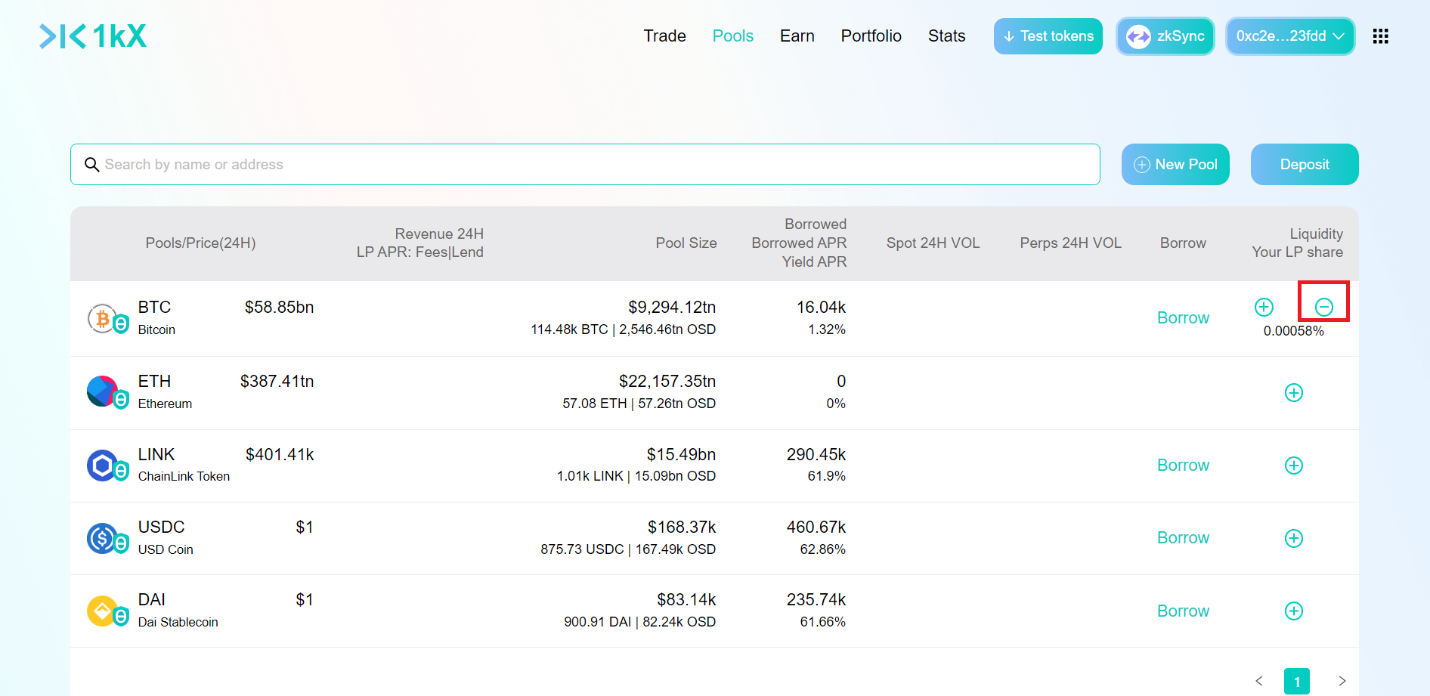The width and height of the screenshot is (1430, 696).
Task: Click the Borrow column header
Action: 1183,243
